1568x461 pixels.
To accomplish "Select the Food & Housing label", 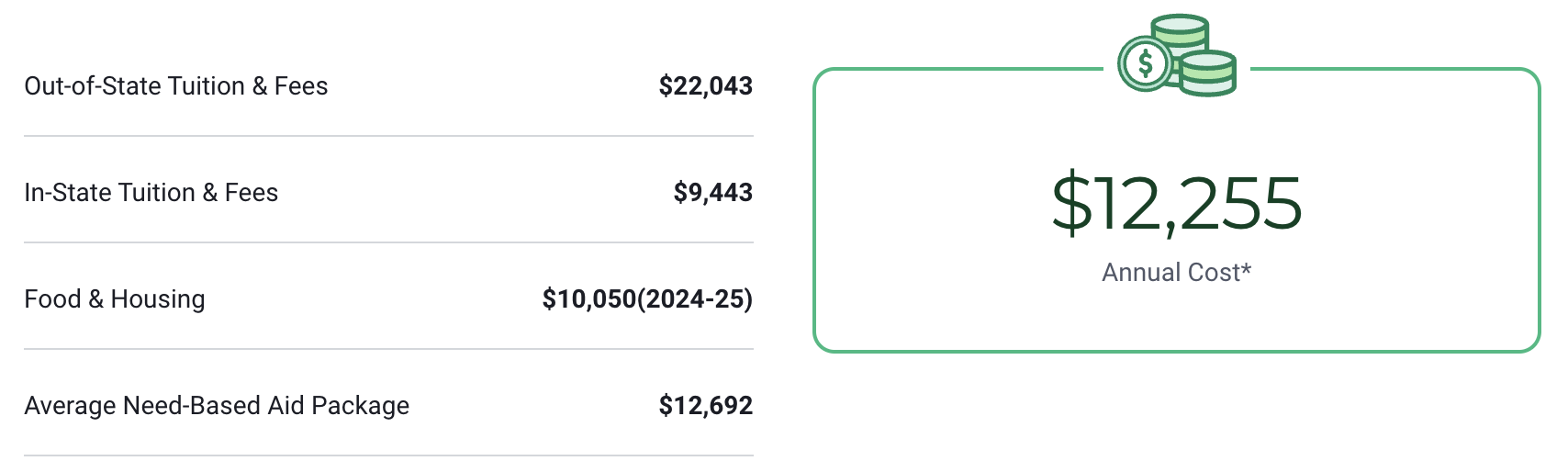I will [x=114, y=299].
